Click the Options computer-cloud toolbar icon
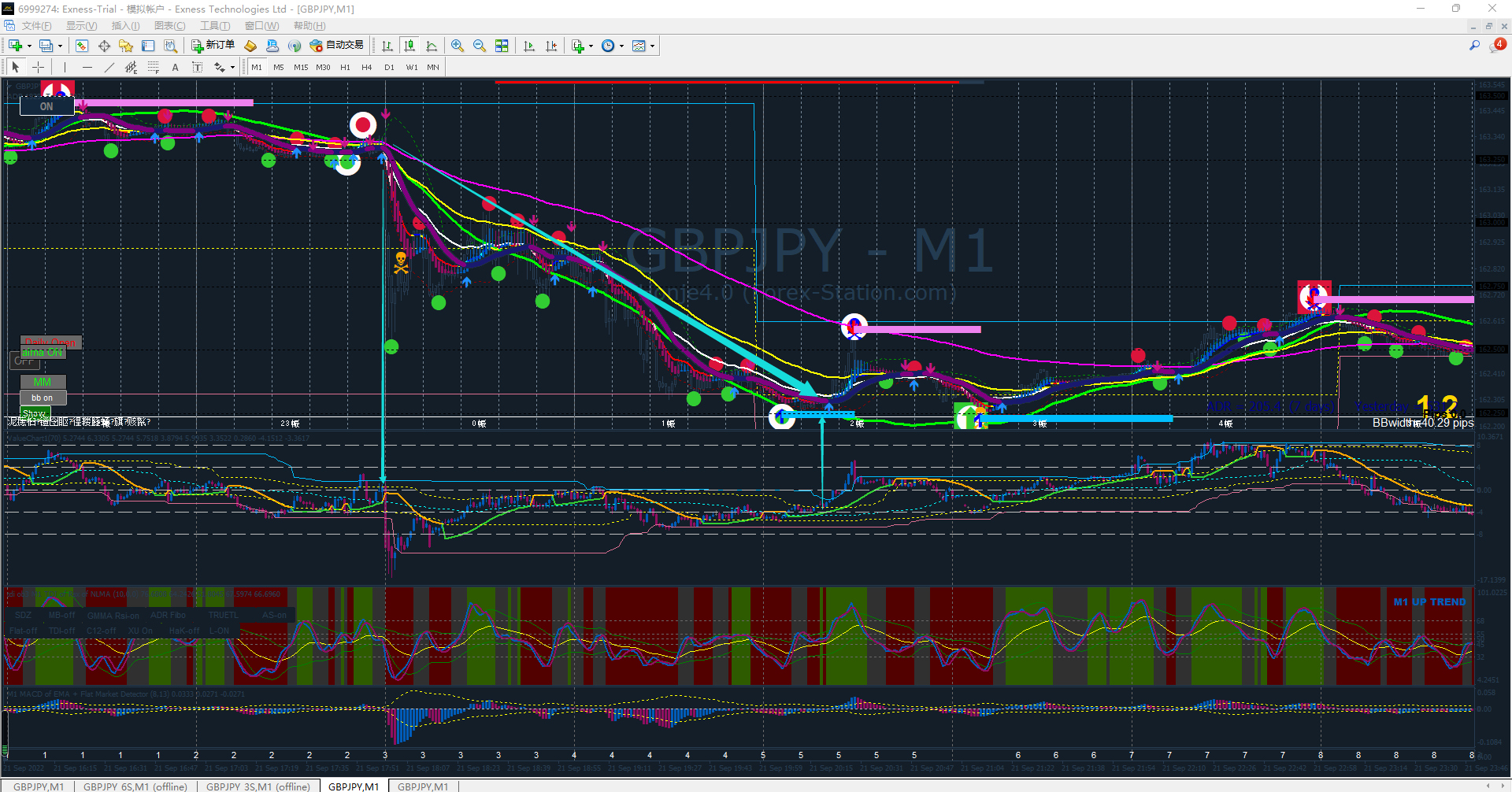The height and width of the screenshot is (792, 1512). click(x=272, y=46)
